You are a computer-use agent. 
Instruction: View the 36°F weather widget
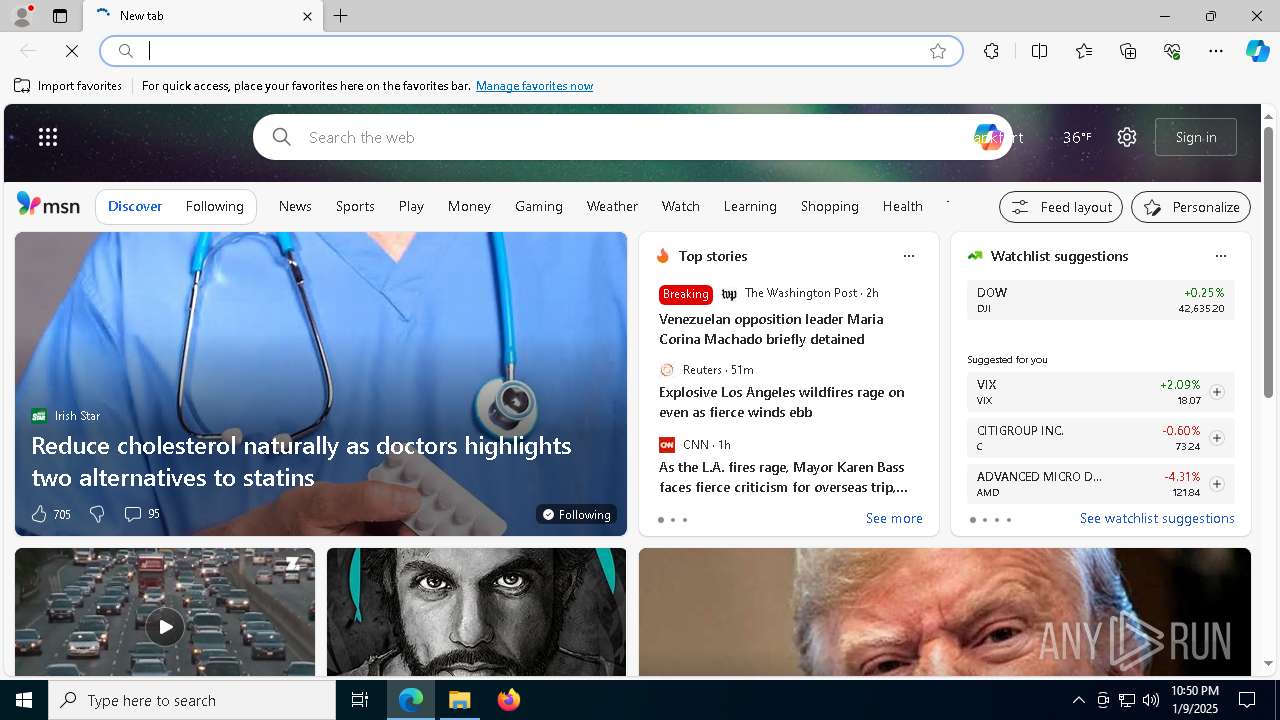(1076, 137)
